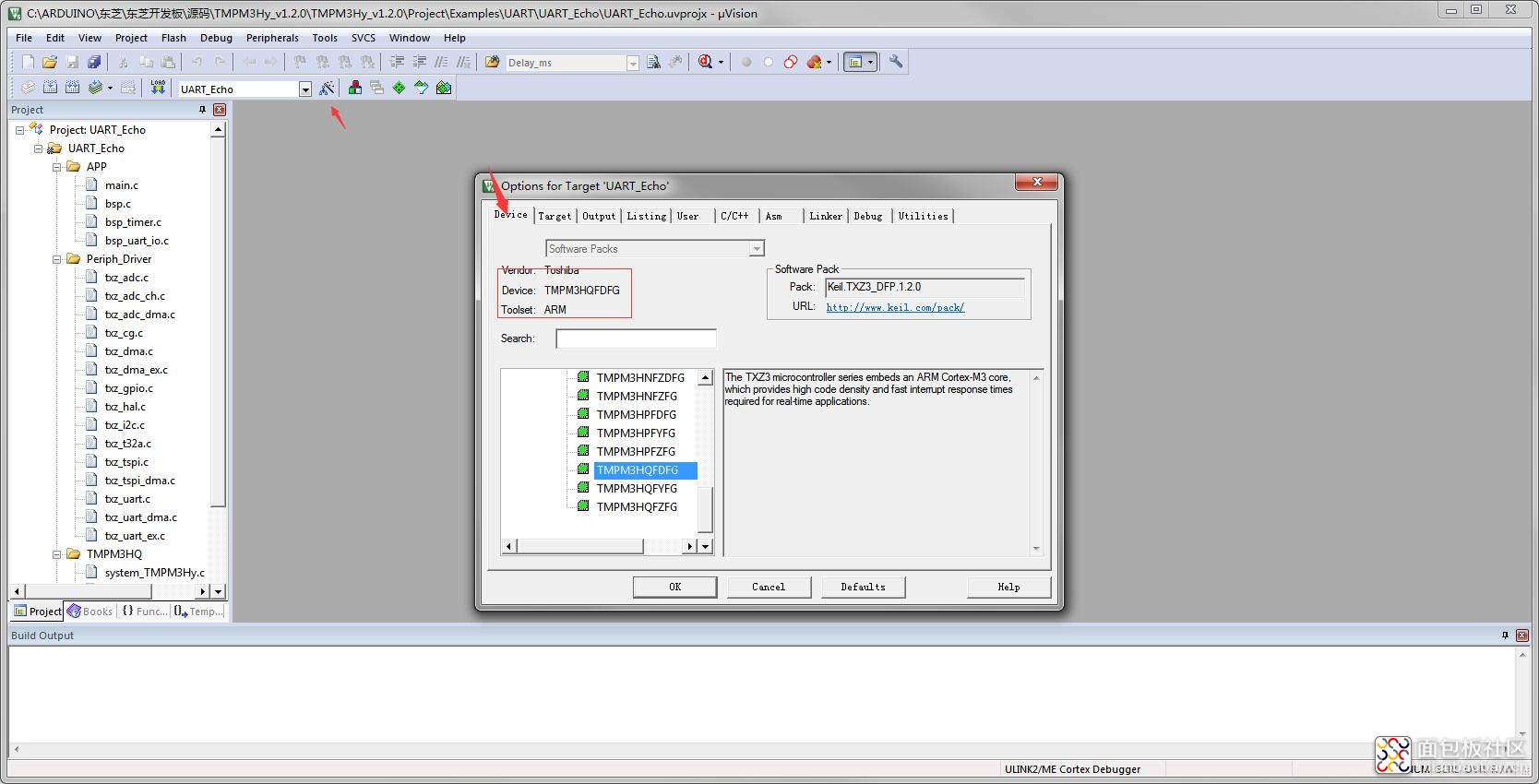
Task: Save the current file via toolbar
Action: (72, 62)
